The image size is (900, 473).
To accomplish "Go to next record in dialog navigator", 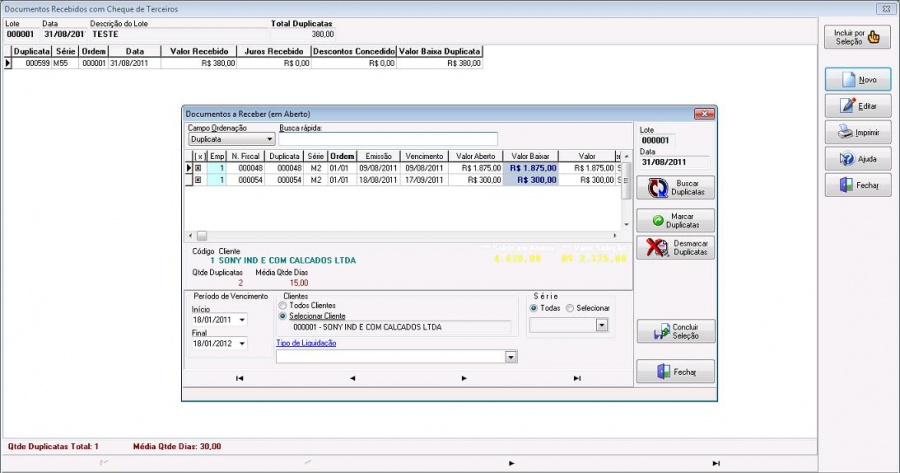I will coord(464,378).
